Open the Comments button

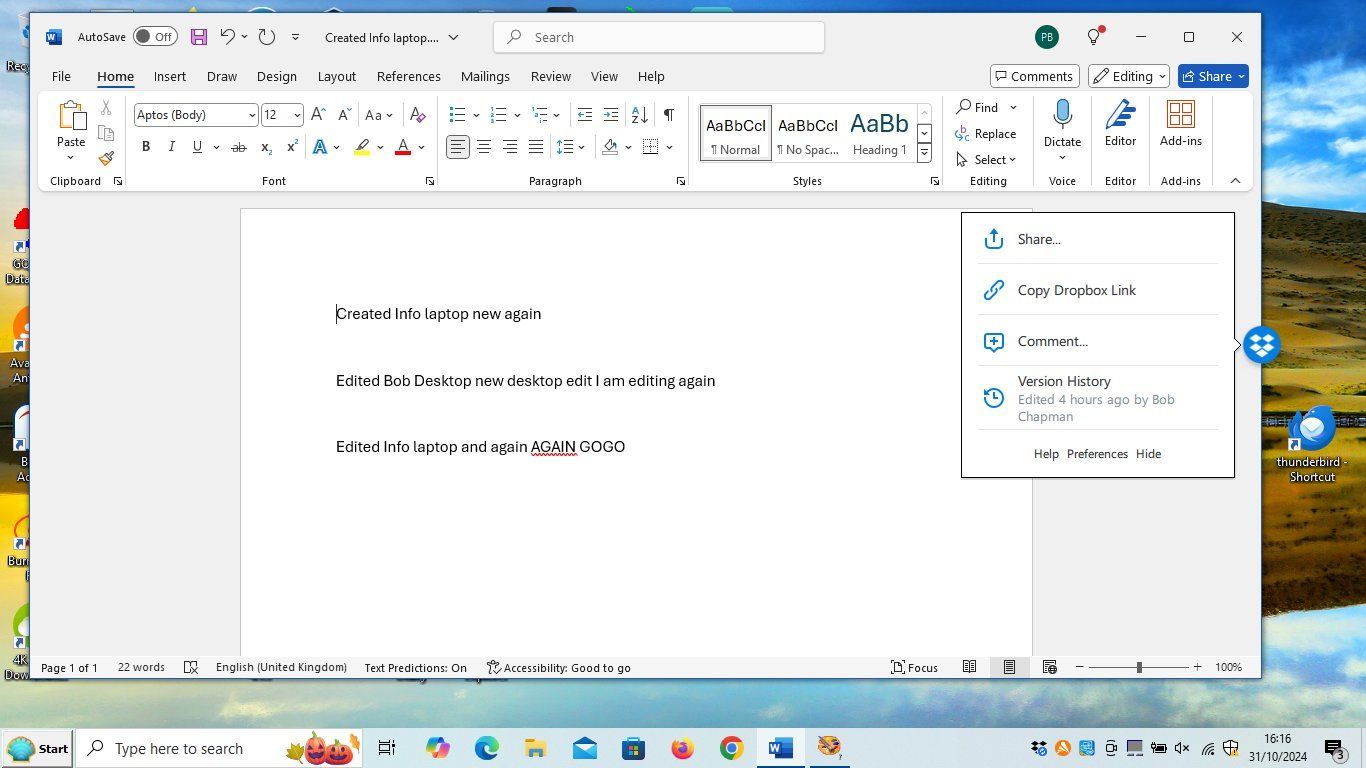pos(1032,76)
